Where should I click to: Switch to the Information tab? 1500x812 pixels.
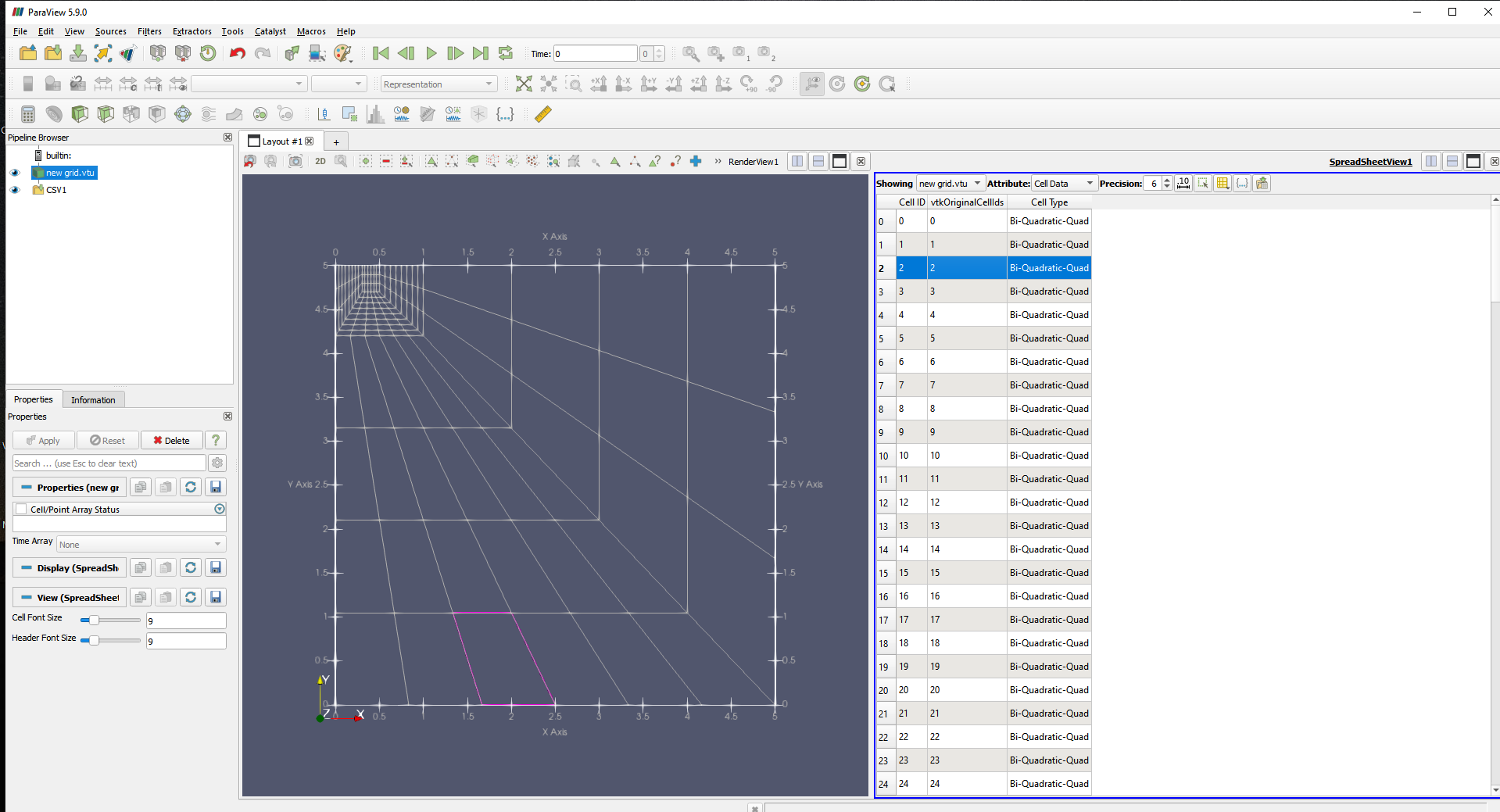click(x=93, y=399)
